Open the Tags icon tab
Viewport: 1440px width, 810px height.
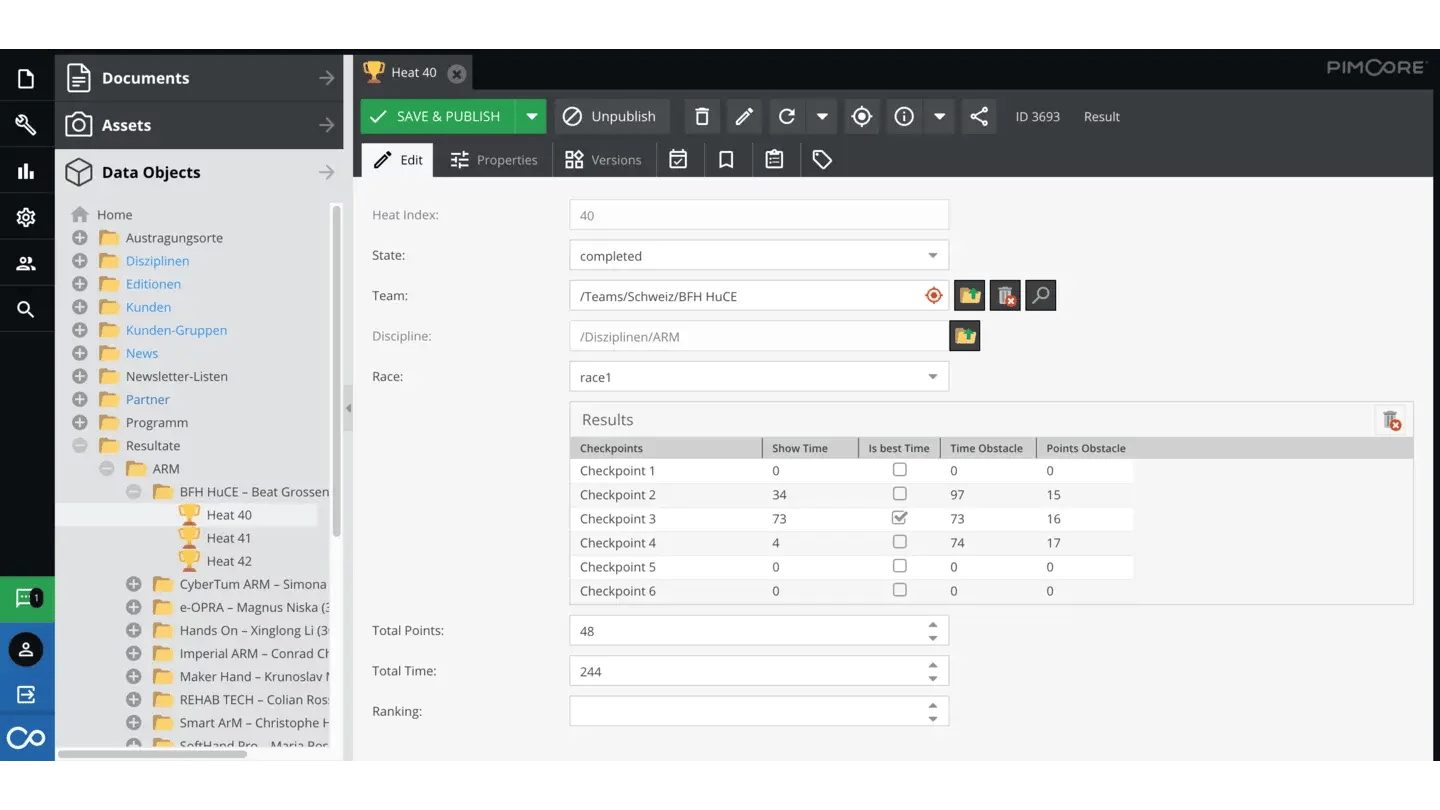[x=822, y=160]
